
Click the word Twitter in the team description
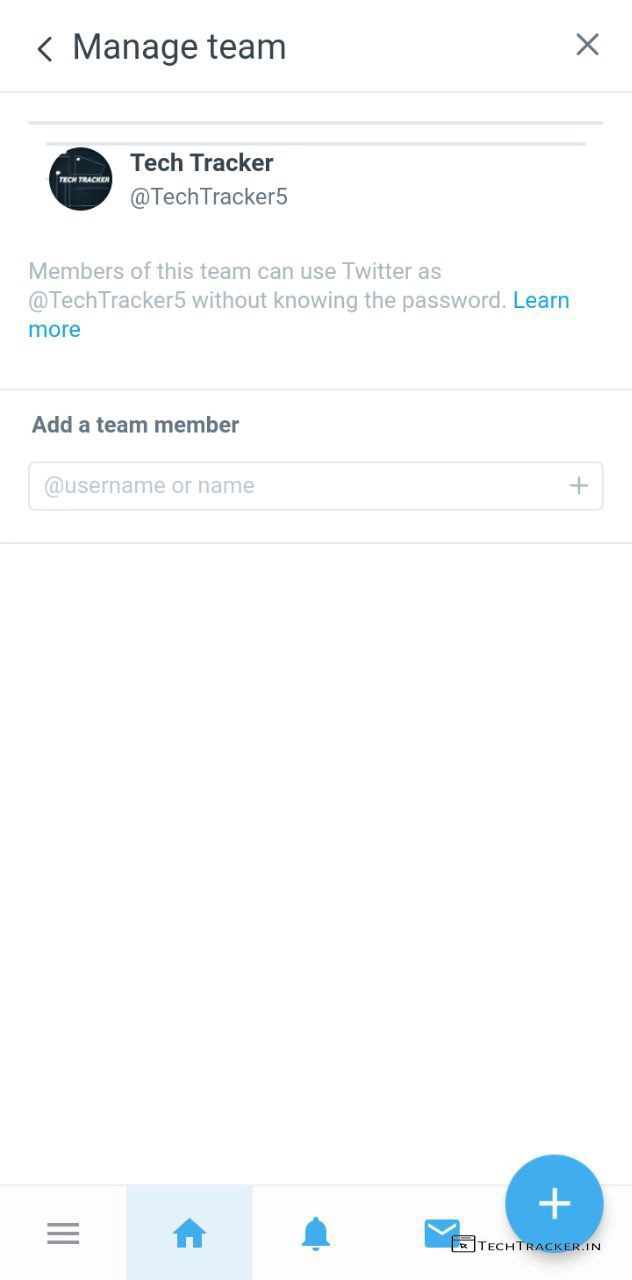tap(378, 271)
